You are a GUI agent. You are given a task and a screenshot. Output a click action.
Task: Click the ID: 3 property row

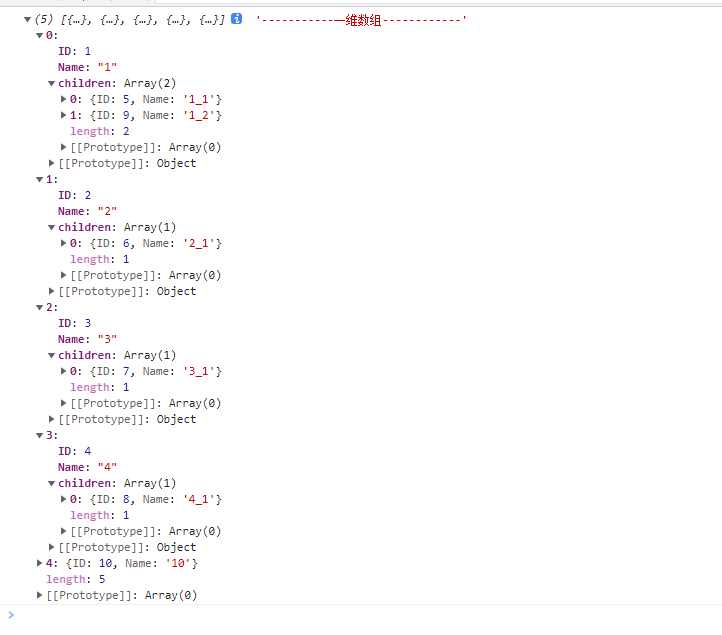click(74, 323)
